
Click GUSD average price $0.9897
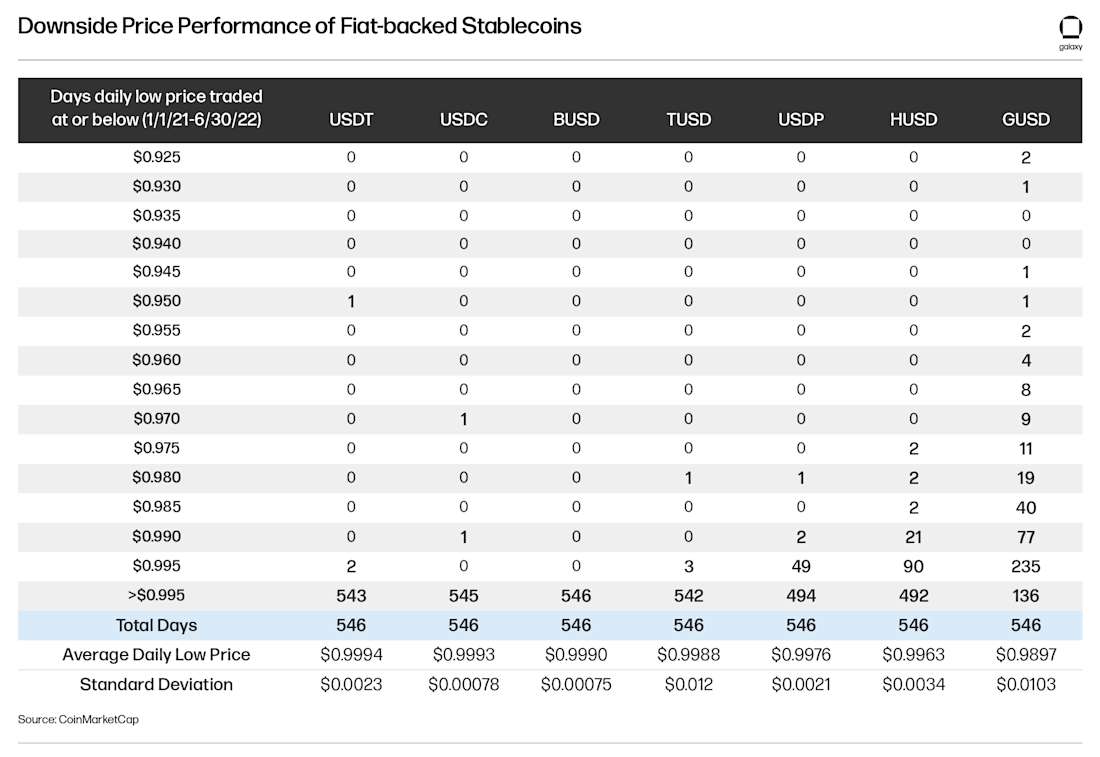1026,655
